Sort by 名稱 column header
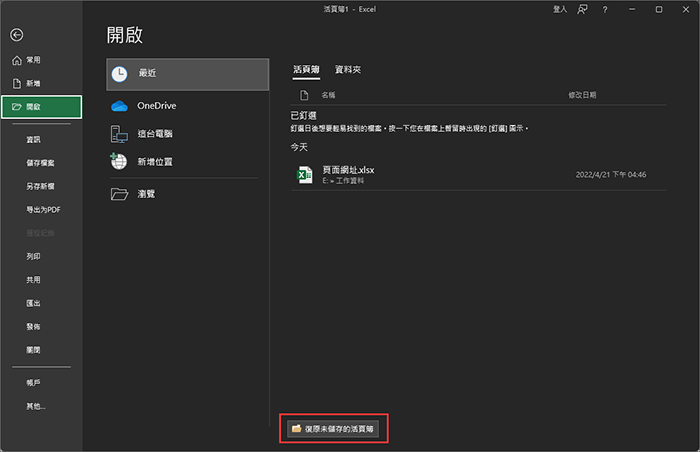700x452 pixels. click(x=328, y=95)
